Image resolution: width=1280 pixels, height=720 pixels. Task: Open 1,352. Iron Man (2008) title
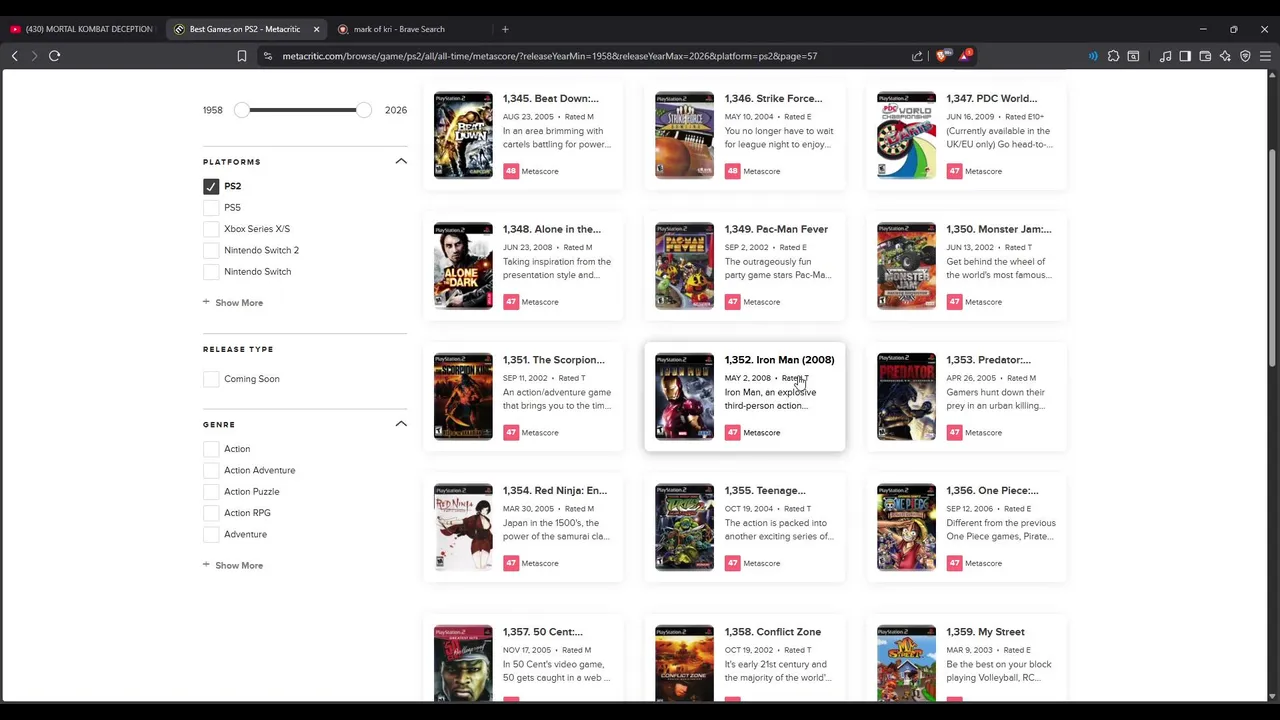pyautogui.click(x=779, y=360)
